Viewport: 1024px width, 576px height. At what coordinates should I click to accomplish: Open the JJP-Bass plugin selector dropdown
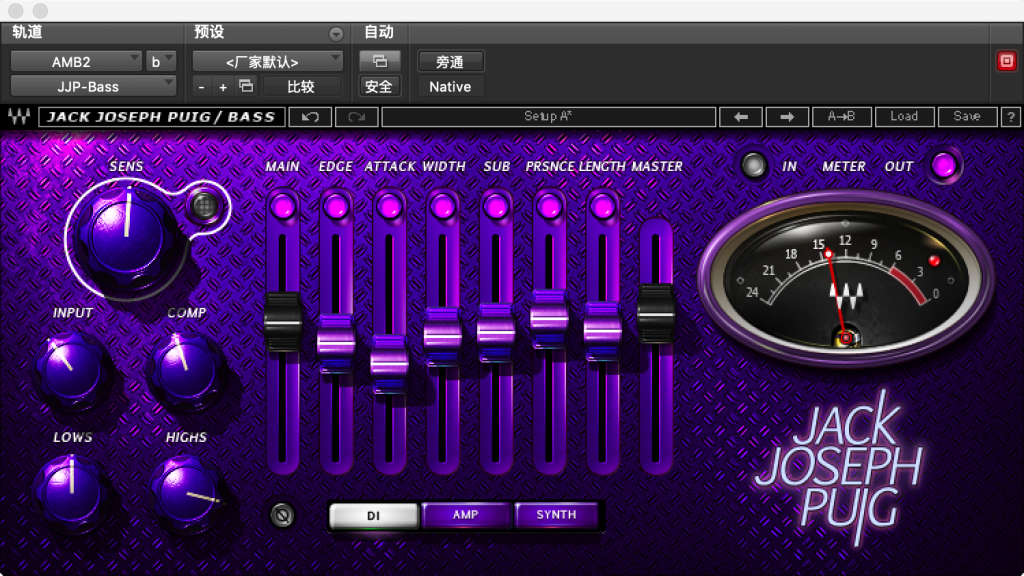93,86
